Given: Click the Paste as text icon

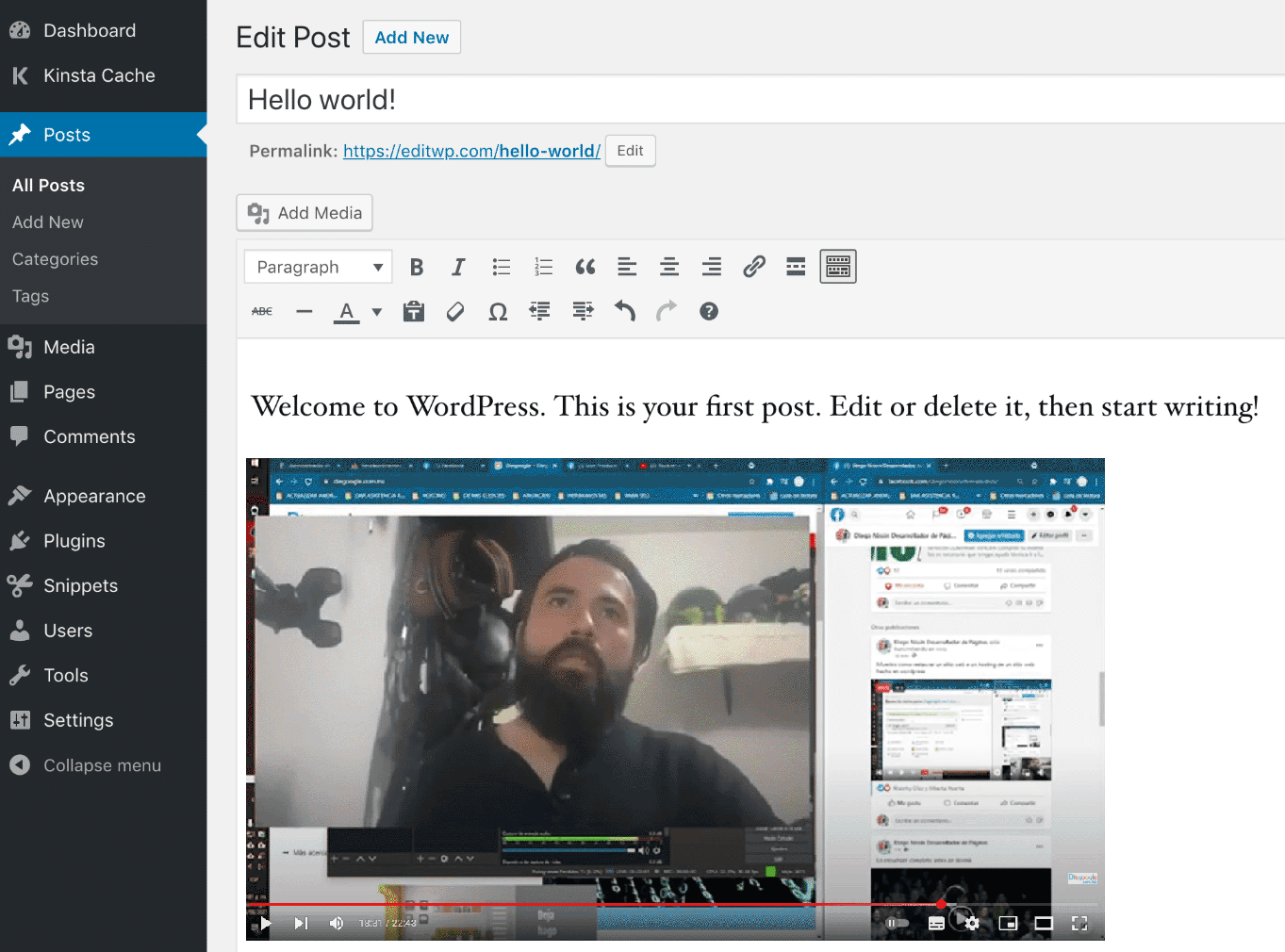Looking at the screenshot, I should [414, 311].
